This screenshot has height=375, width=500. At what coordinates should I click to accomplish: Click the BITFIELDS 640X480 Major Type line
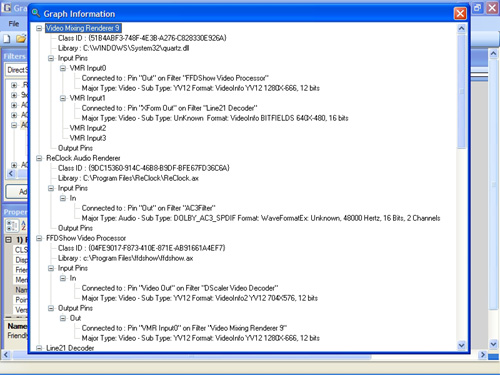[215, 118]
